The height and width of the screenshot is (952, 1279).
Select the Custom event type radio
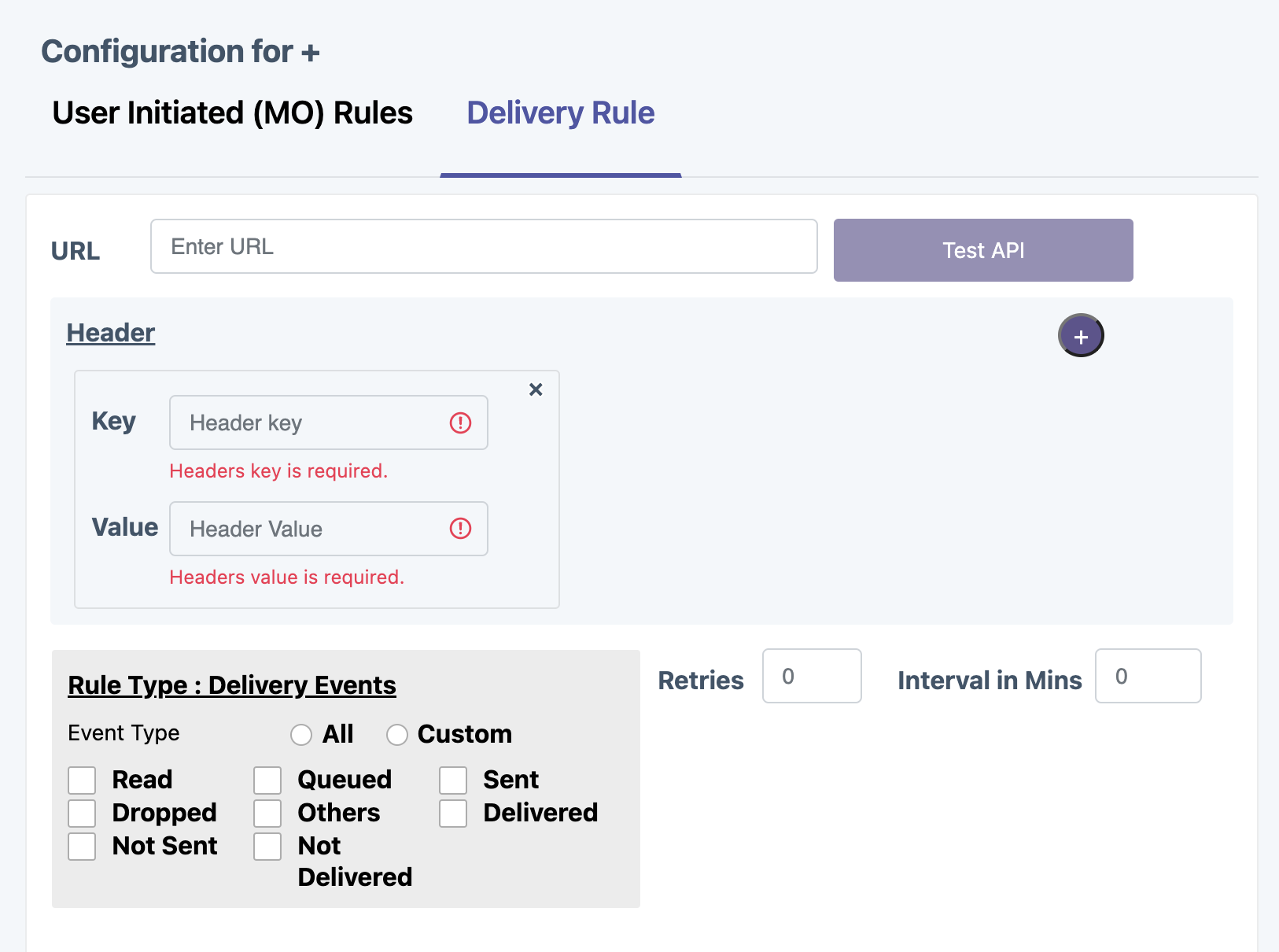click(x=397, y=735)
